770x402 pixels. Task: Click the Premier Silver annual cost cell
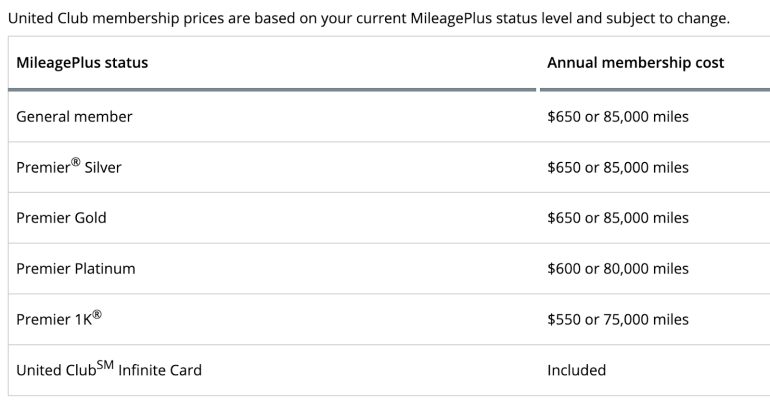point(617,167)
